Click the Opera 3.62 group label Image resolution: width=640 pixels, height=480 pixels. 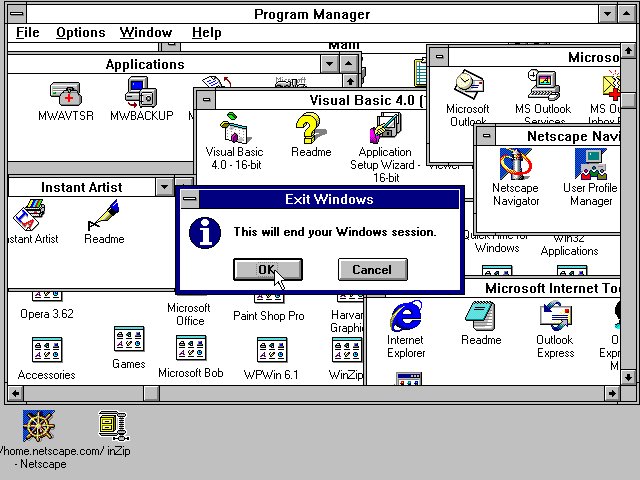[47, 313]
